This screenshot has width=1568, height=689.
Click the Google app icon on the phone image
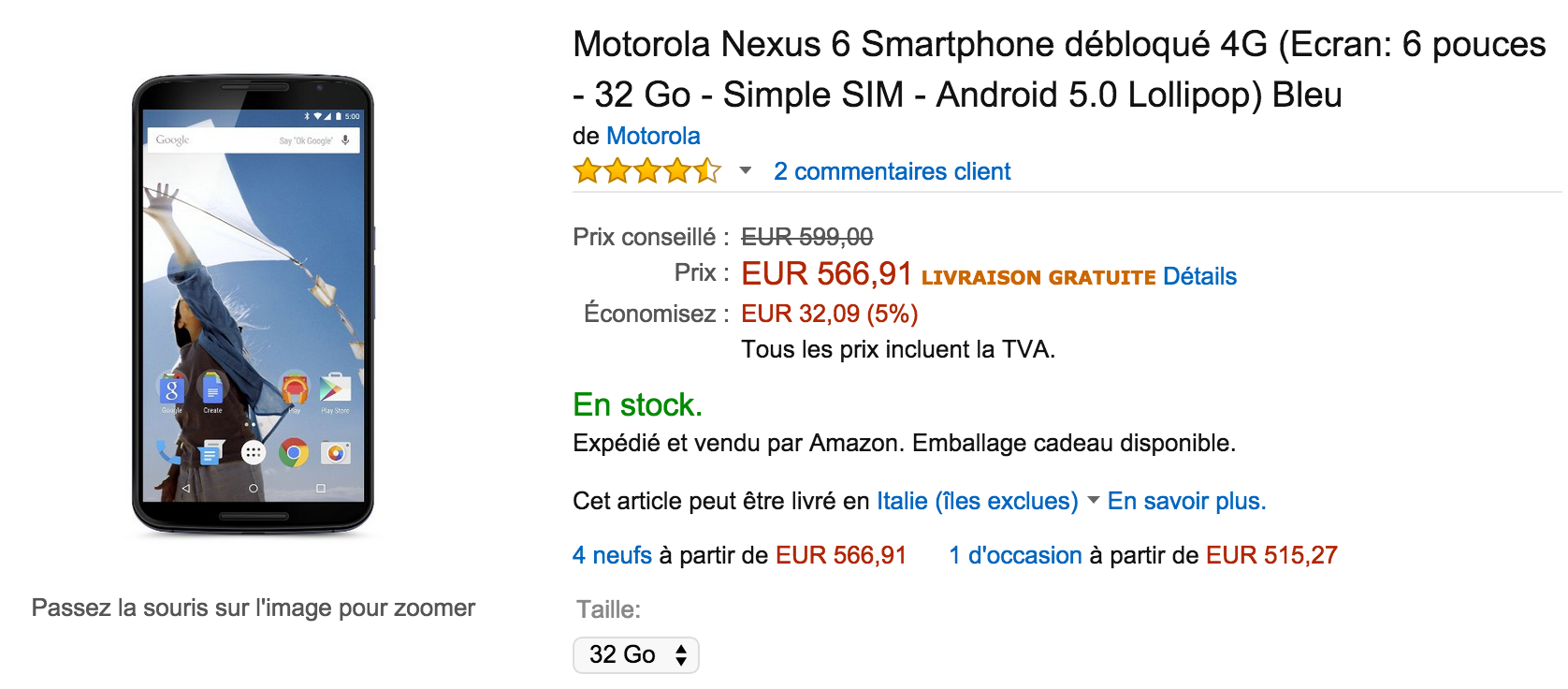pos(171,389)
